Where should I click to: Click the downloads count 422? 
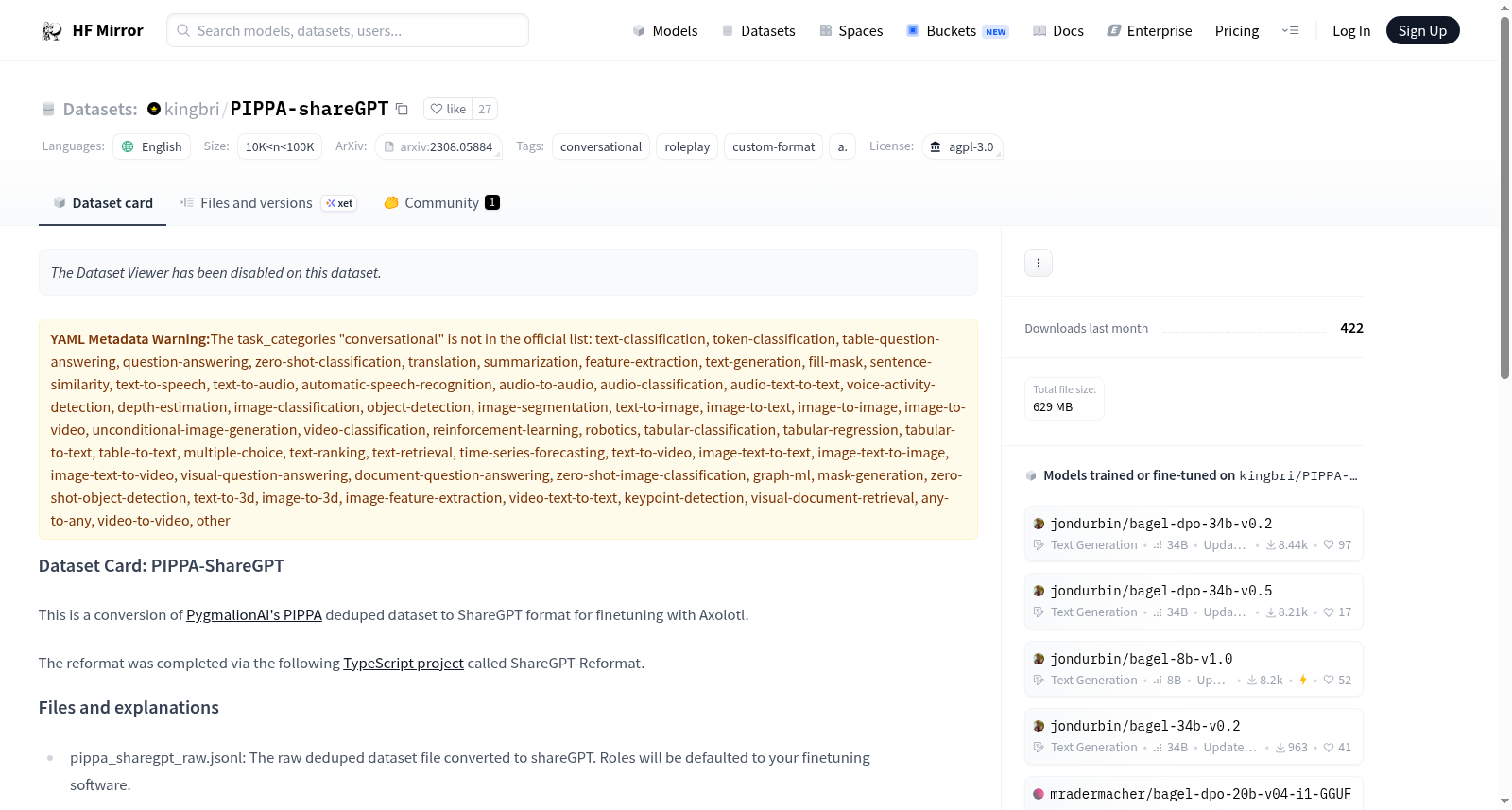[1351, 328]
